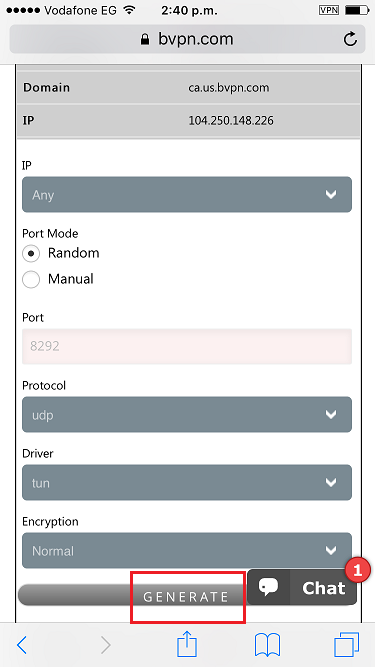The image size is (375, 667).
Task: Tap the padlock icon in address bar
Action: (x=145, y=40)
